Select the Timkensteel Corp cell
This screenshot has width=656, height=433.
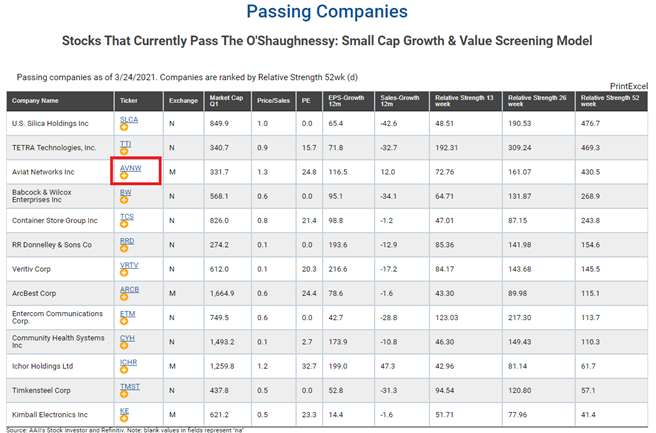coord(60,390)
